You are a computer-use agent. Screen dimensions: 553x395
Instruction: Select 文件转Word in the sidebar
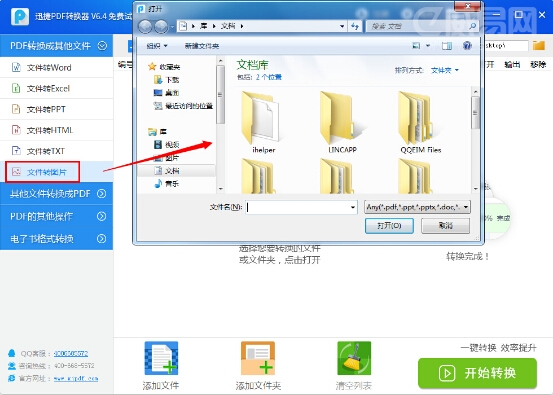click(56, 67)
